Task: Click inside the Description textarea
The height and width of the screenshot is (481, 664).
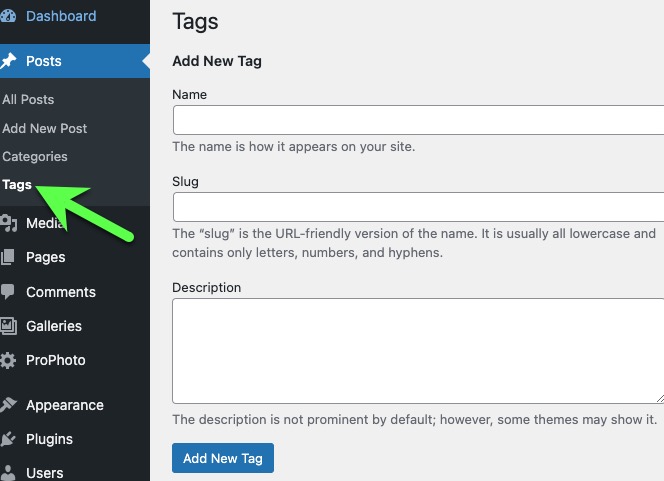Action: (418, 351)
